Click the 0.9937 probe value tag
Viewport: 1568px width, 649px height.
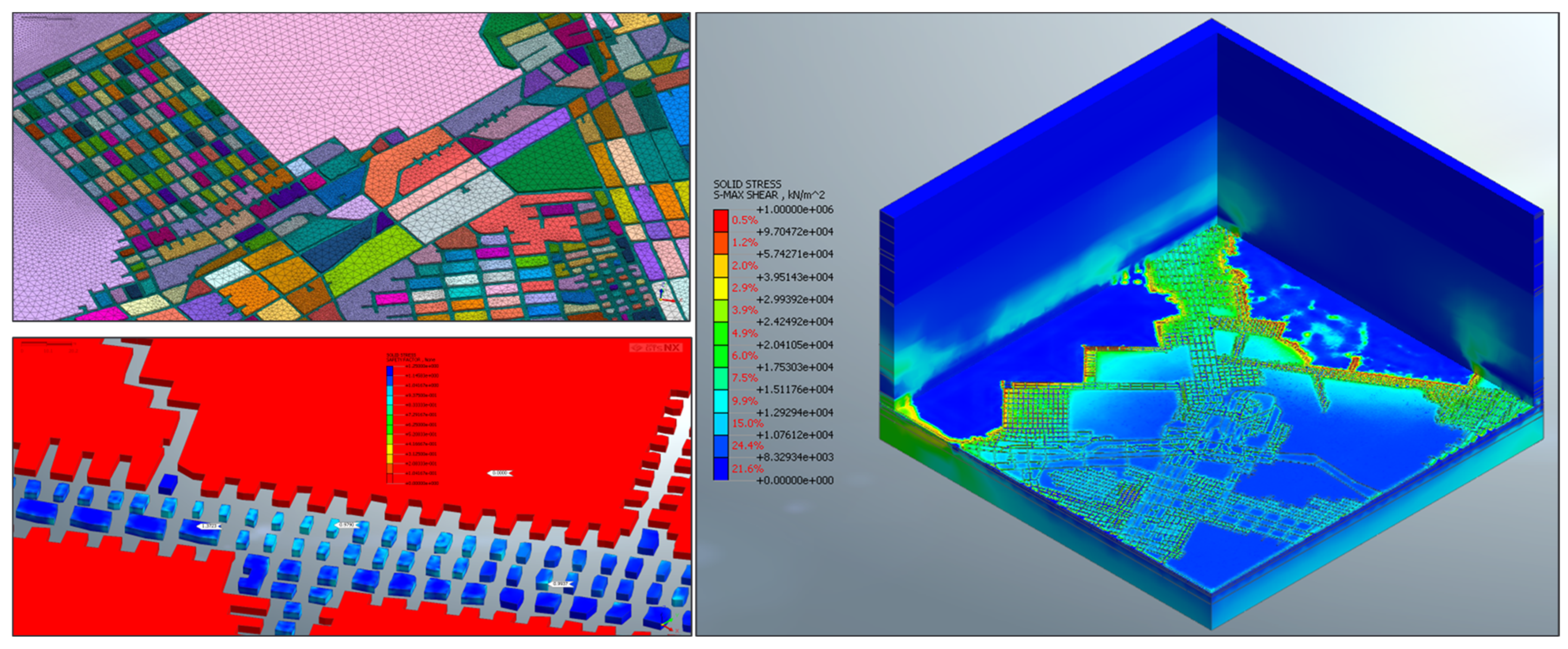pos(561,584)
